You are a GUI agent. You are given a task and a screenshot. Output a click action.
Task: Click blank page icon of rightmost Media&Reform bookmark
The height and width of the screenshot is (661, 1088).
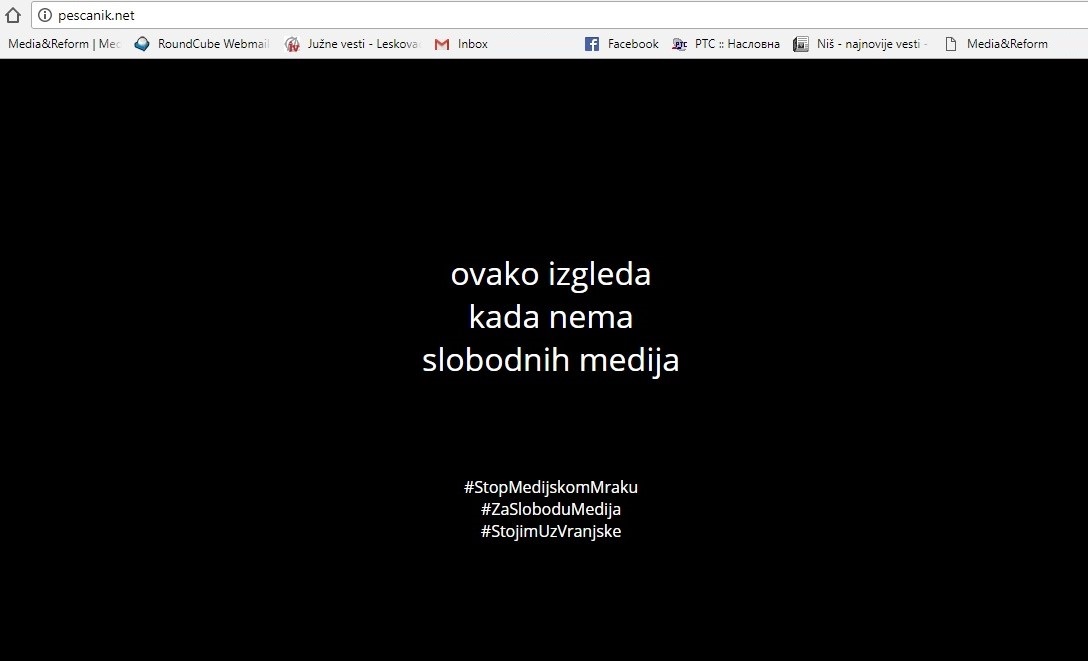(x=950, y=44)
